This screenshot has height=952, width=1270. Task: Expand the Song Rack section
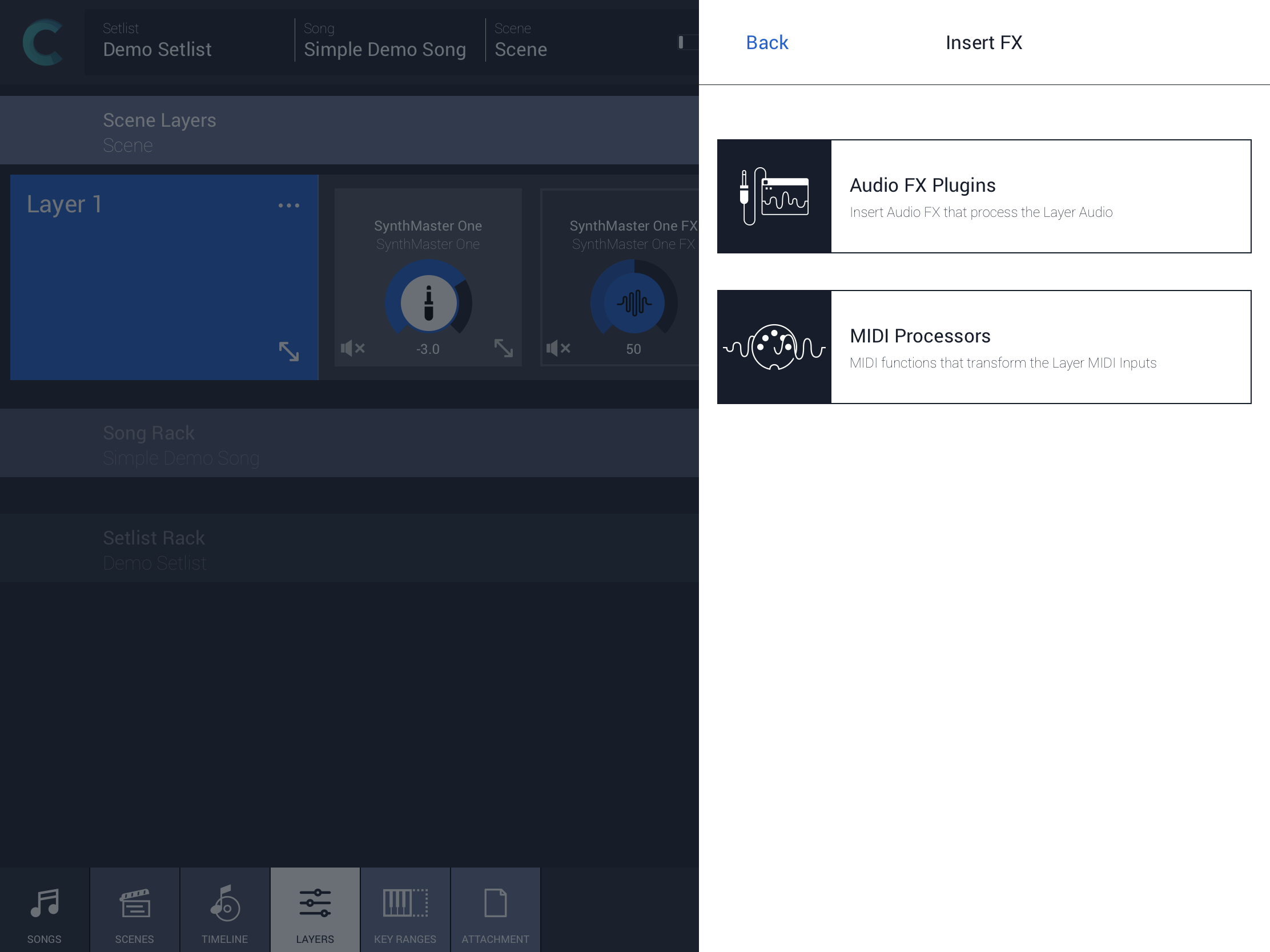click(349, 443)
